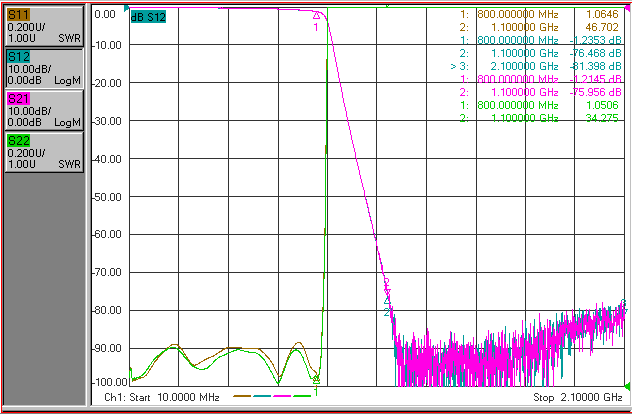Screen dimensions: 632x414
Task: Click magenta marker 2 readout -75.956 dB
Action: pos(595,92)
